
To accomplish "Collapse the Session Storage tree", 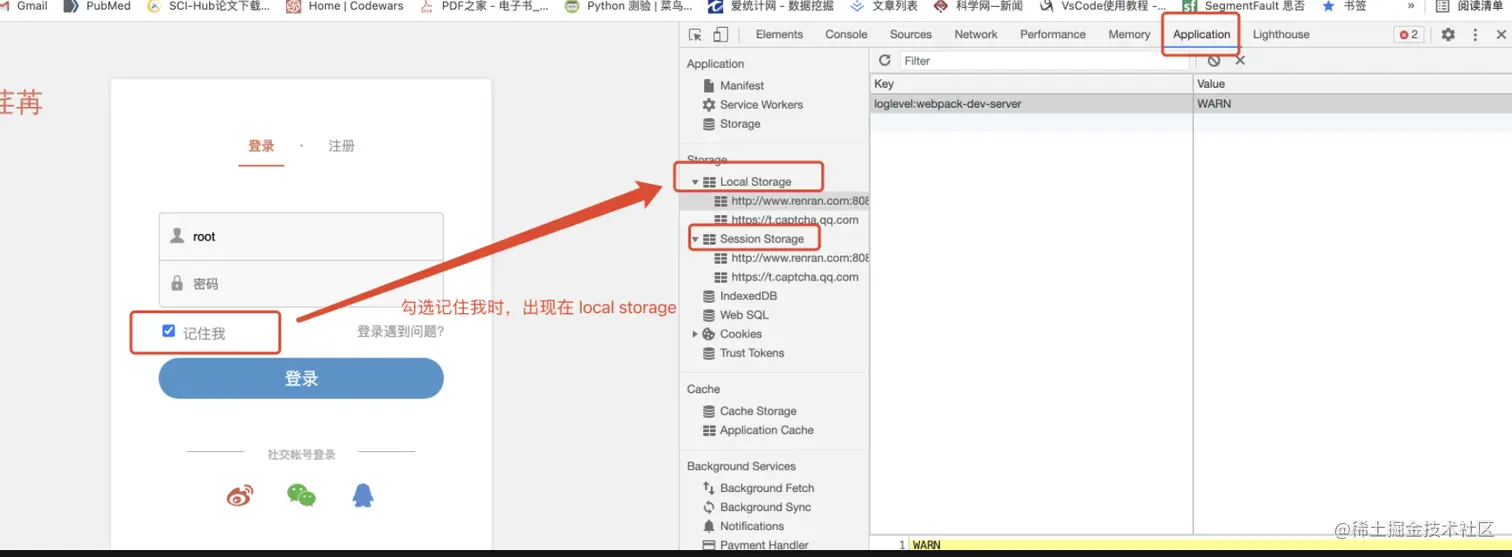I will coord(695,239).
